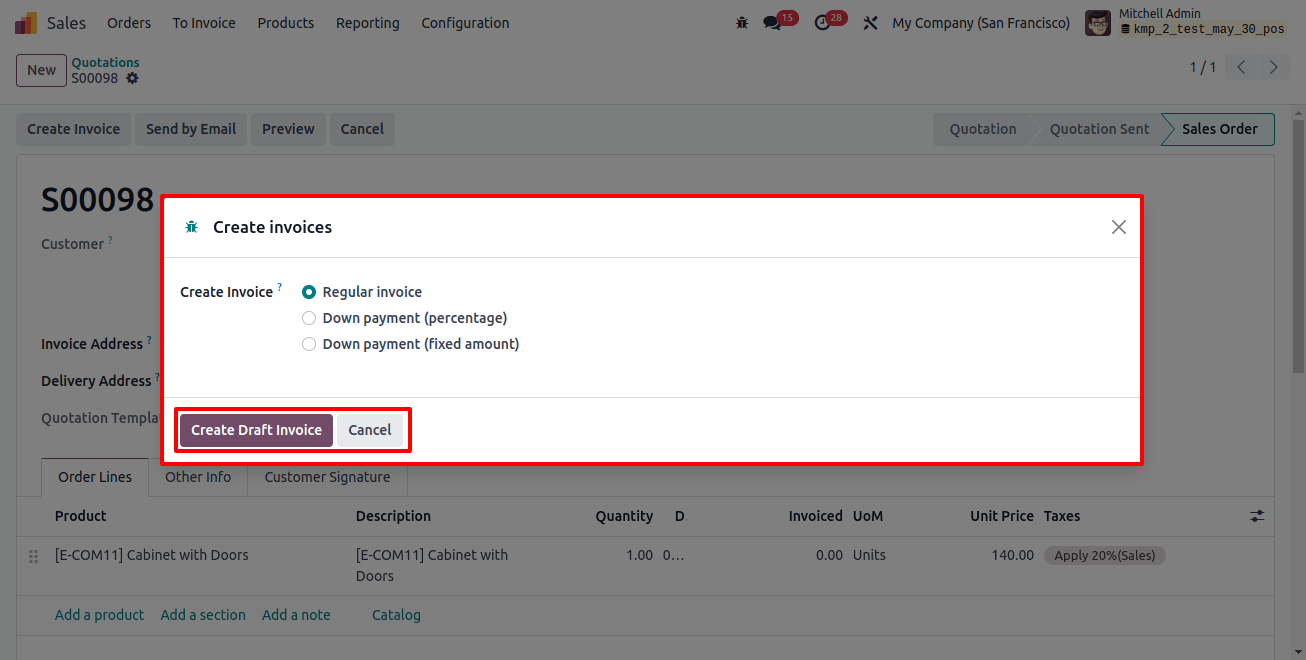Viewport: 1306px width, 660px height.
Task: Click the UoM column header
Action: coord(868,516)
